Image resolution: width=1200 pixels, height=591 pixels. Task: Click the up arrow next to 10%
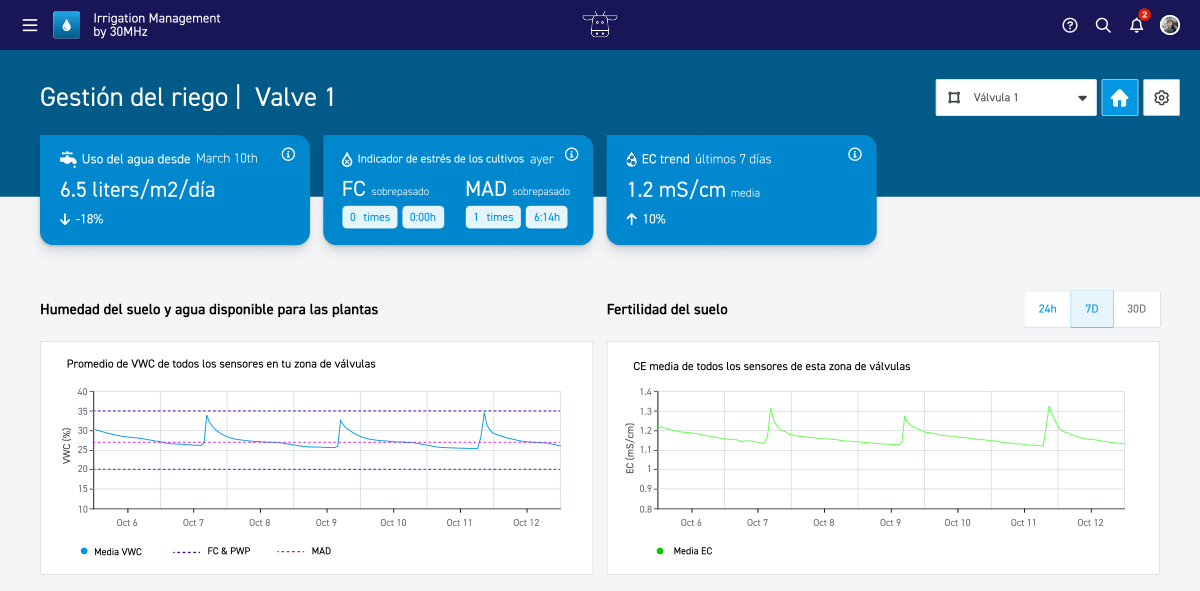pos(632,219)
